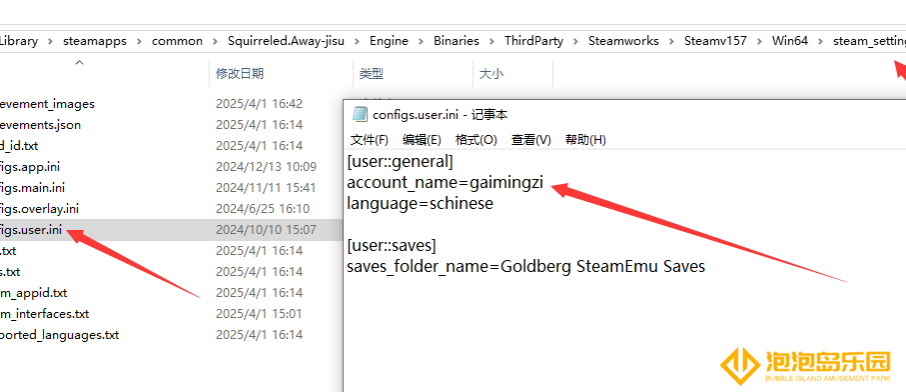Image resolution: width=906 pixels, height=392 pixels.
Task: Go to Steamv157 in the address breadcrumb
Action: 715,41
